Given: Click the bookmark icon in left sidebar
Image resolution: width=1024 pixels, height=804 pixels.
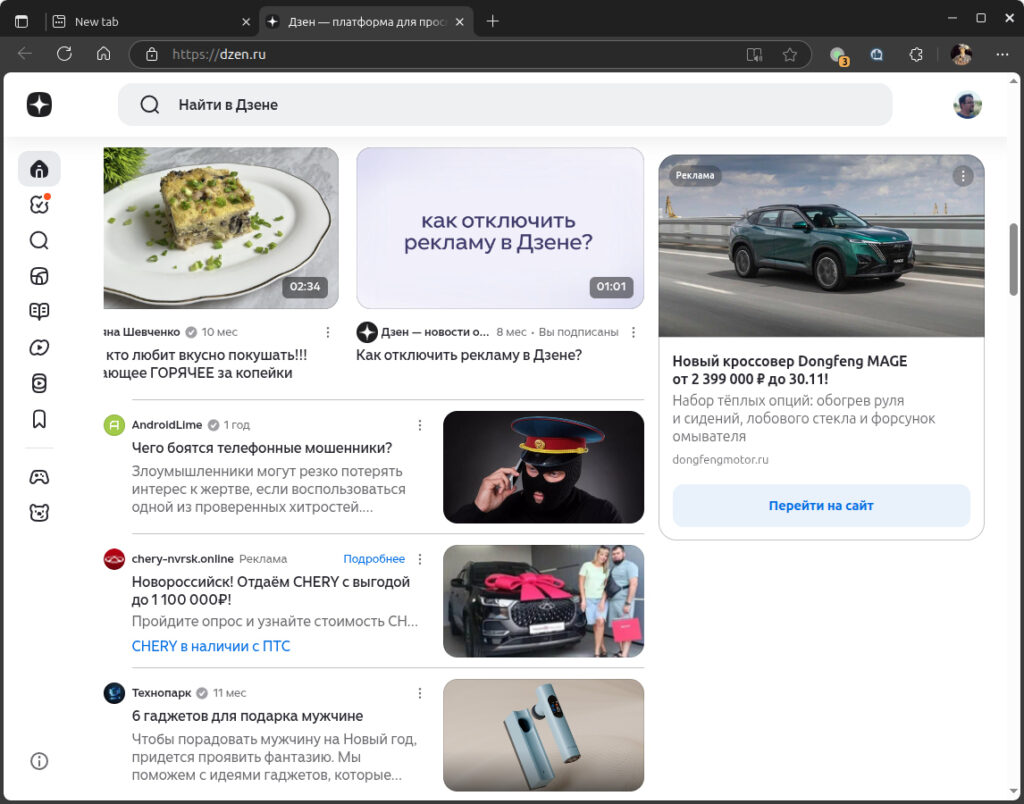Looking at the screenshot, I should 39,419.
